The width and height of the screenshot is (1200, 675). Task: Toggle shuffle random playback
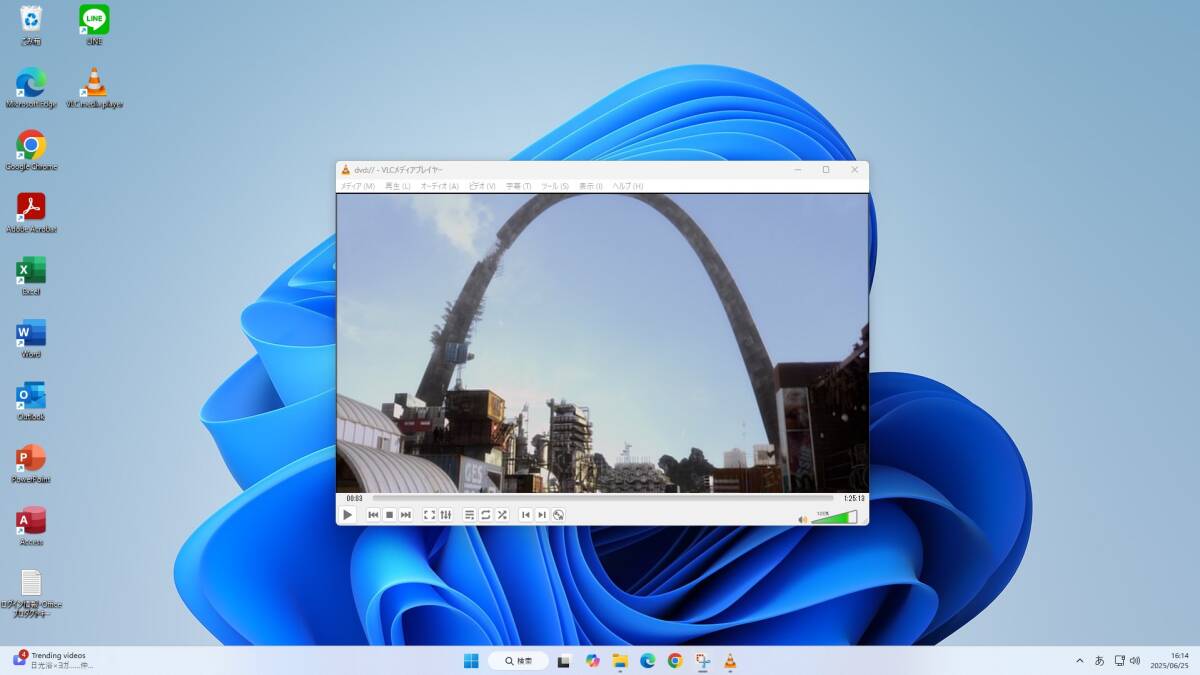(x=502, y=515)
